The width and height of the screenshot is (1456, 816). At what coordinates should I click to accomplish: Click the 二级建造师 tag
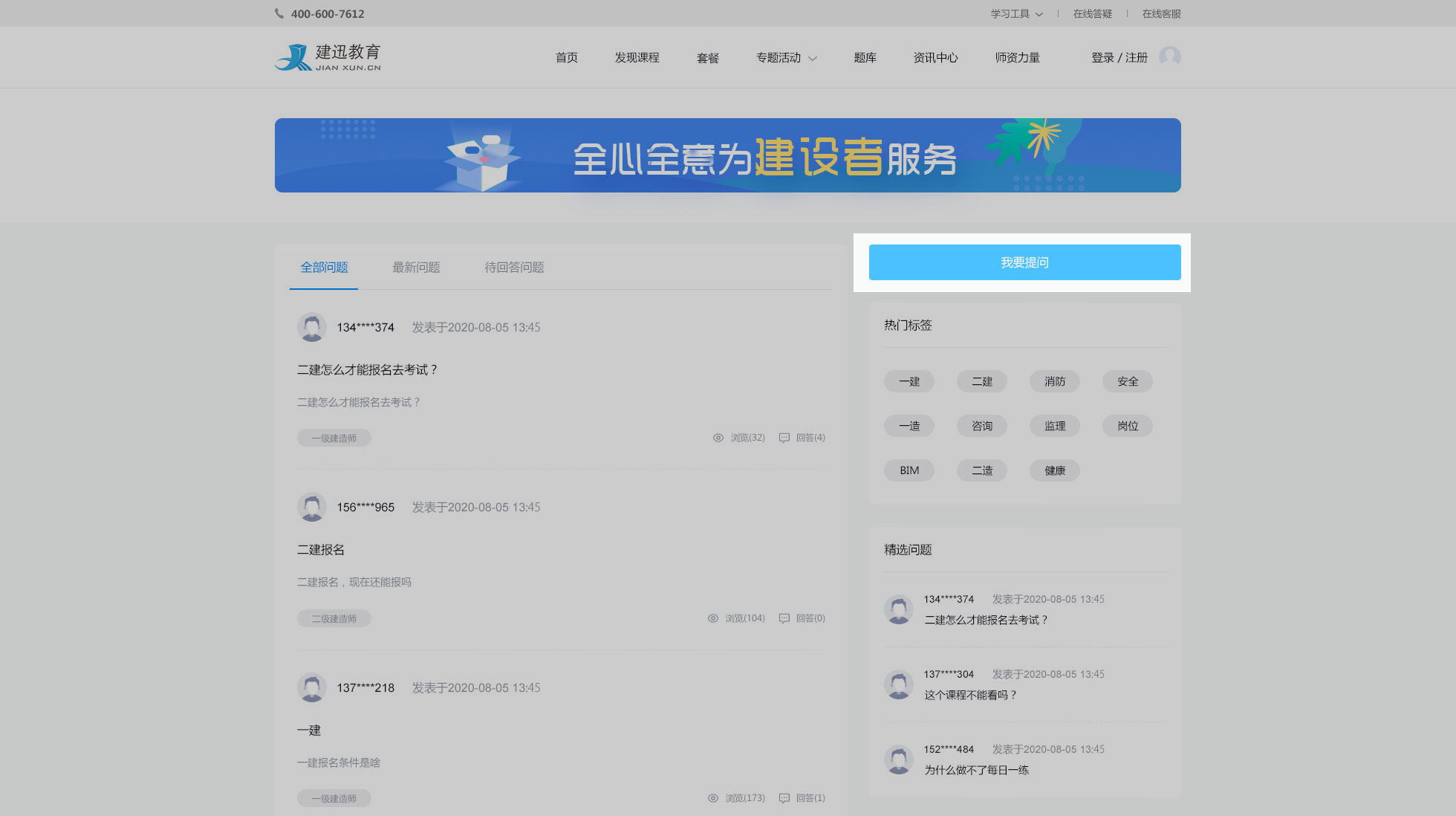[334, 618]
